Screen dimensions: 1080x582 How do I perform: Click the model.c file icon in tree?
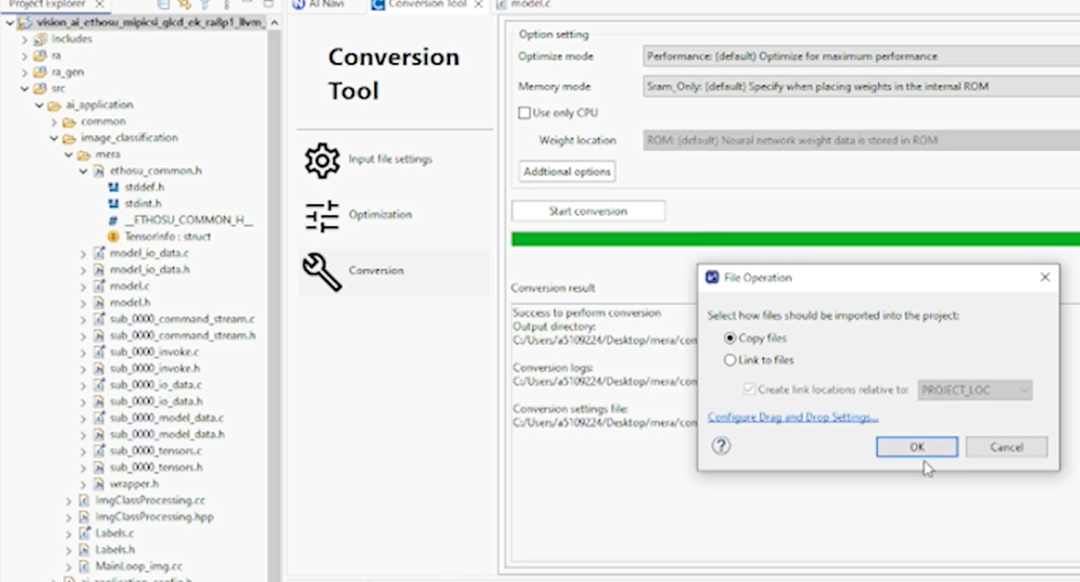[x=99, y=286]
